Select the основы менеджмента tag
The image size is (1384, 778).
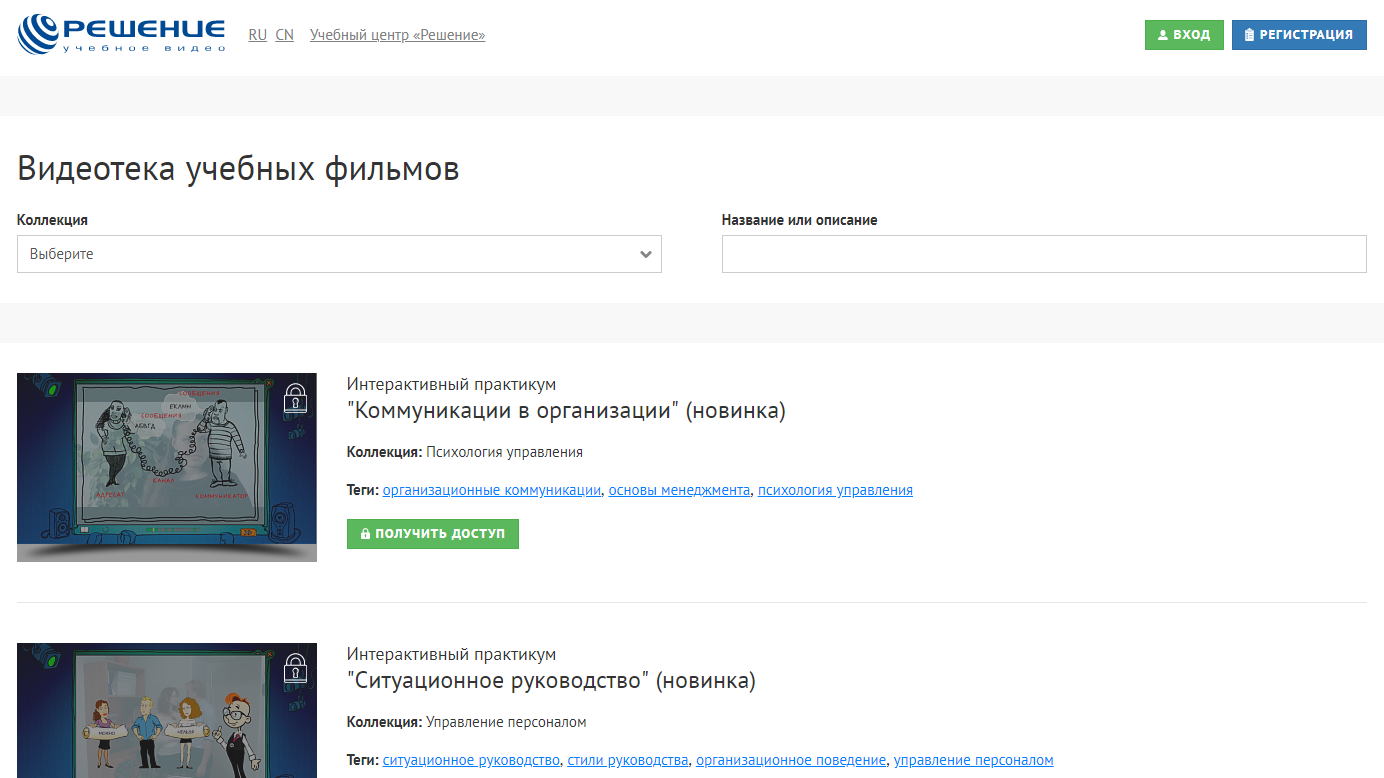(x=679, y=490)
